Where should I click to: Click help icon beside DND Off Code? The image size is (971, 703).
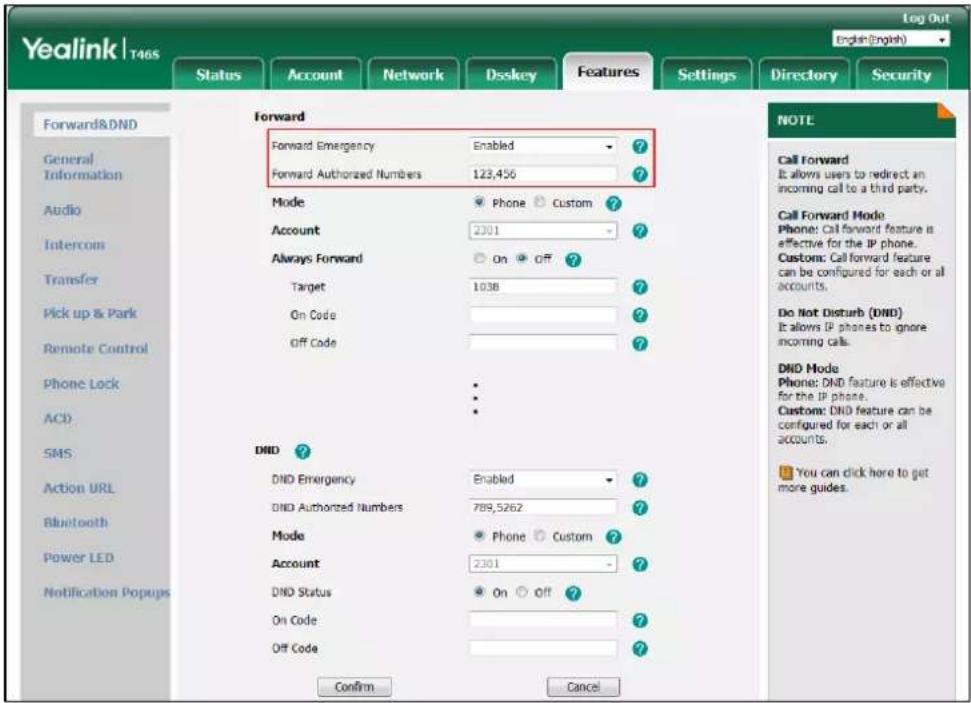point(640,649)
